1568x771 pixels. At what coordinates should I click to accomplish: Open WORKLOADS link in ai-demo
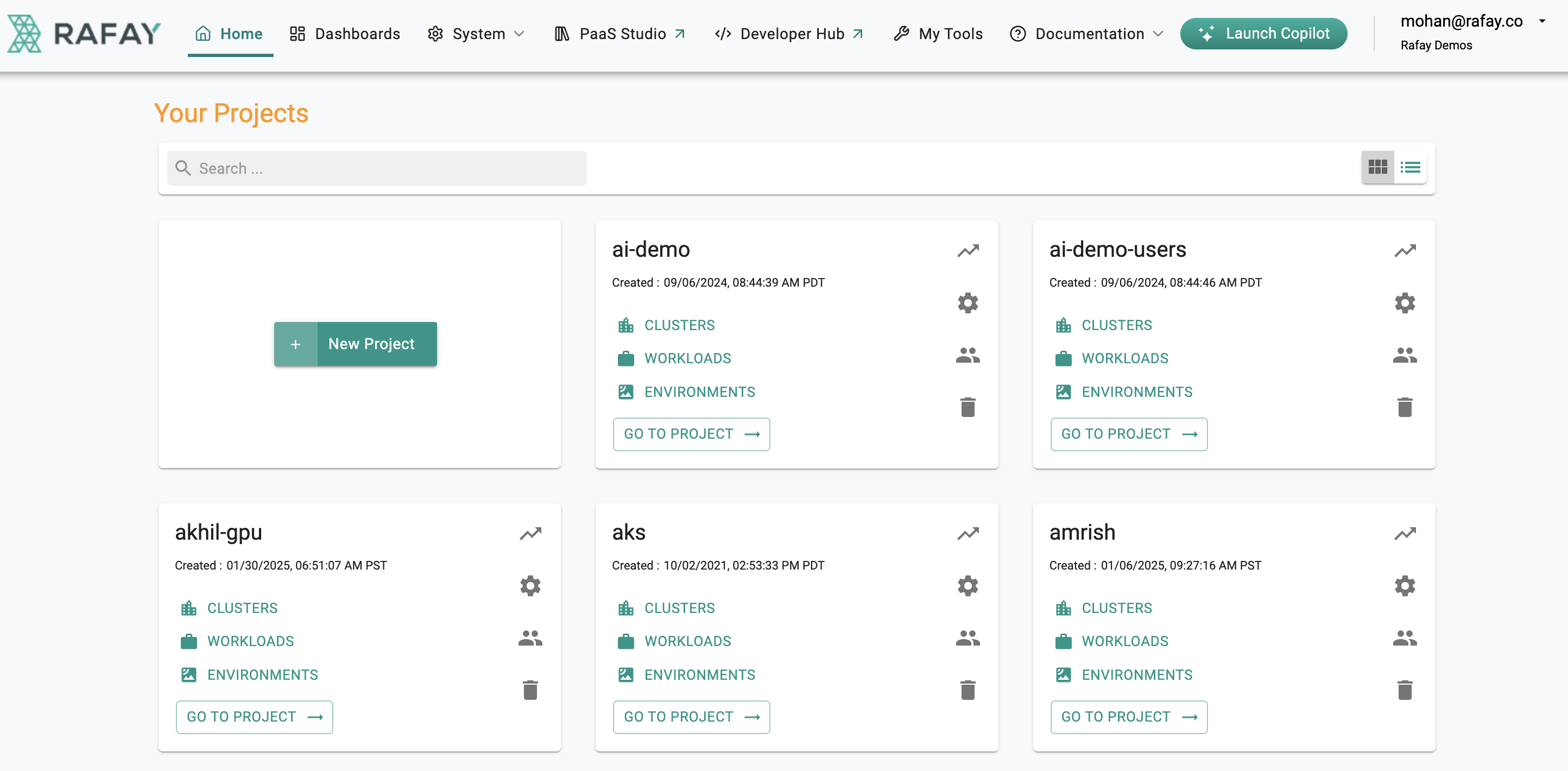pyautogui.click(x=674, y=358)
